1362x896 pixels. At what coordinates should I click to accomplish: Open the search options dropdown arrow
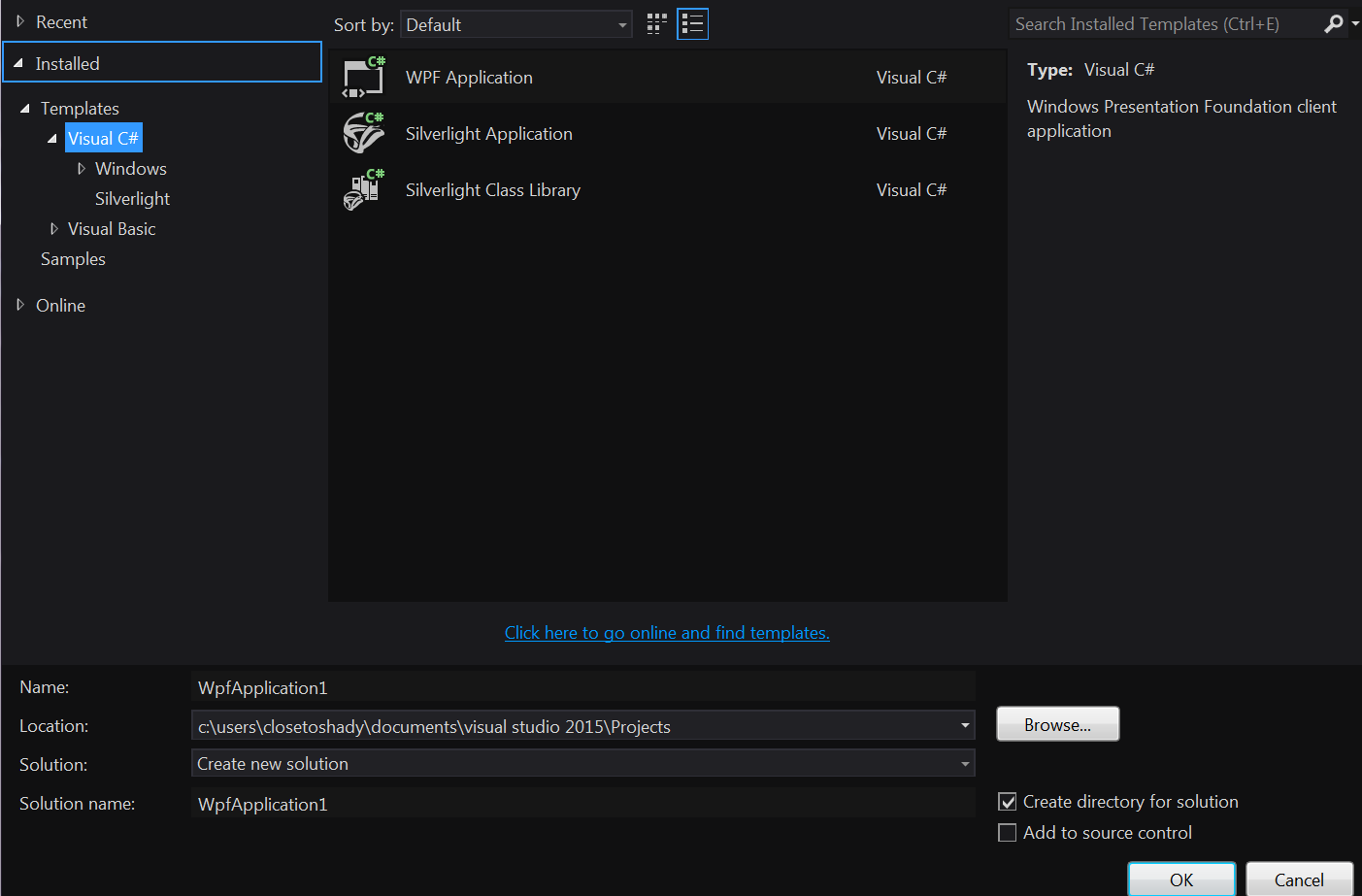pyautogui.click(x=1355, y=23)
